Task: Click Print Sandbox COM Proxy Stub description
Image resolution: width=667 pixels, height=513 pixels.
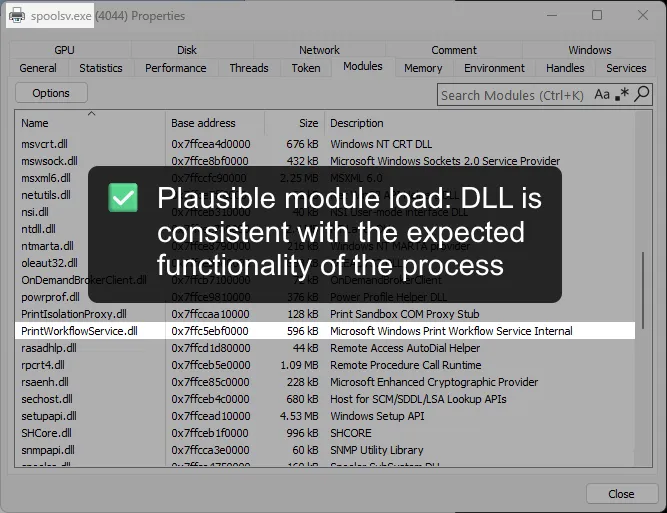Action: 405,314
